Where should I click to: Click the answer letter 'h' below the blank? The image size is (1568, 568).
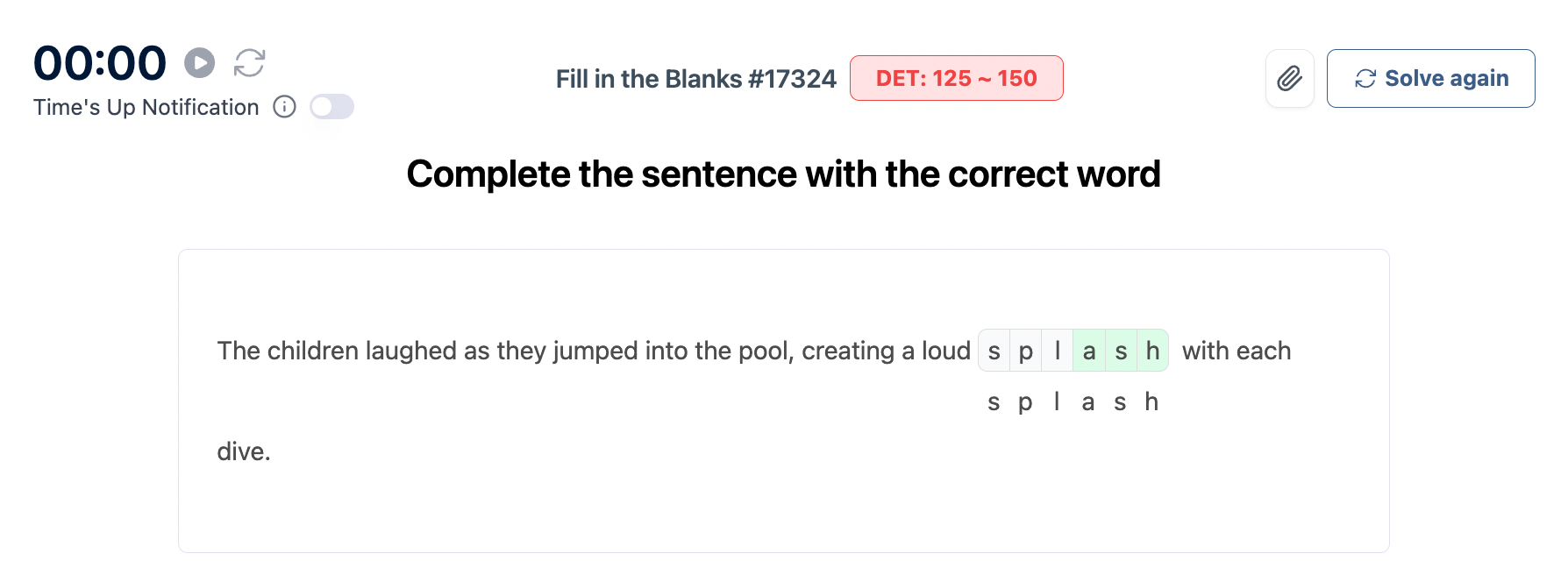tap(1151, 402)
